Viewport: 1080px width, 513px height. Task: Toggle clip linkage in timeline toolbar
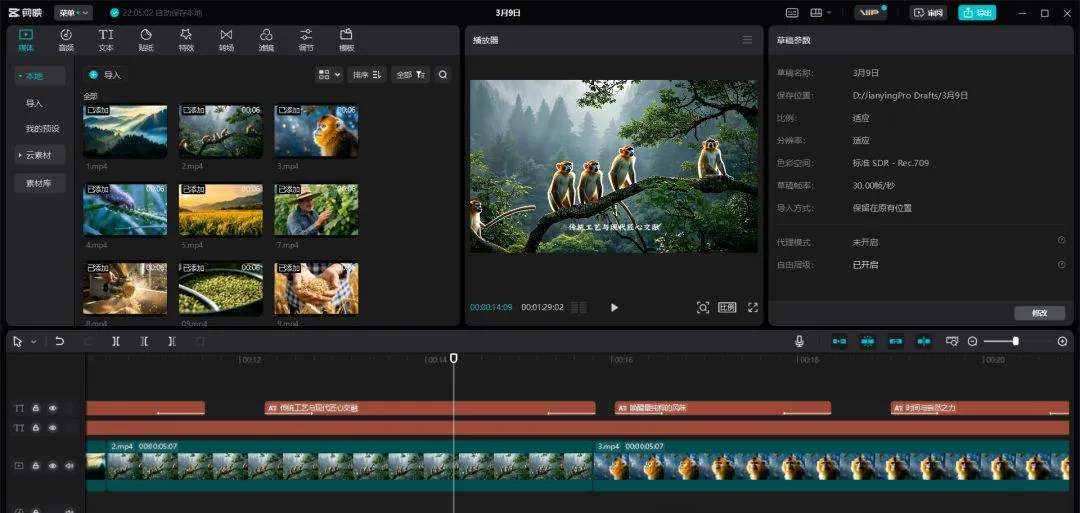[895, 341]
